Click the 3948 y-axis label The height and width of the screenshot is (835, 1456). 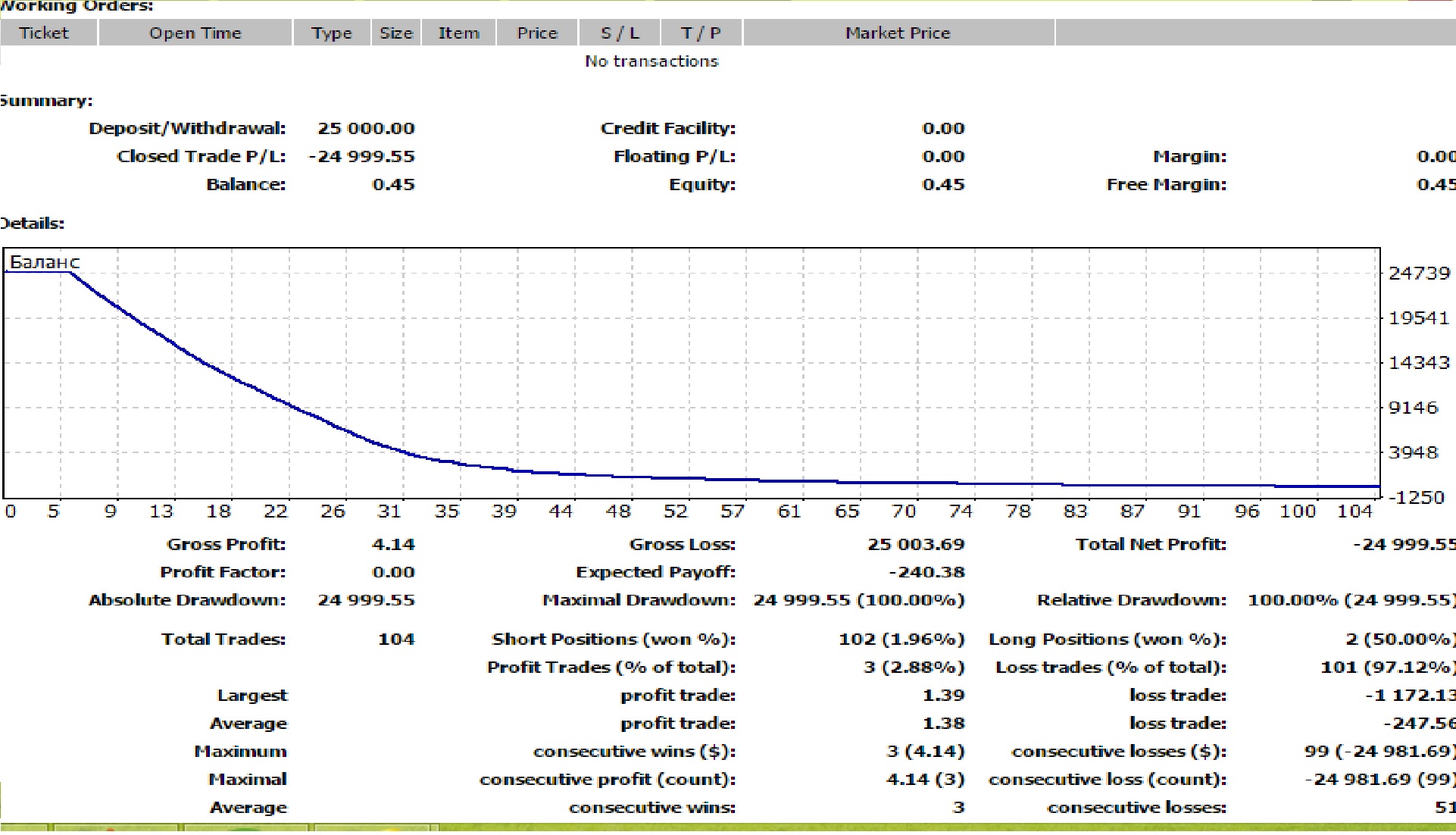pos(1413,452)
